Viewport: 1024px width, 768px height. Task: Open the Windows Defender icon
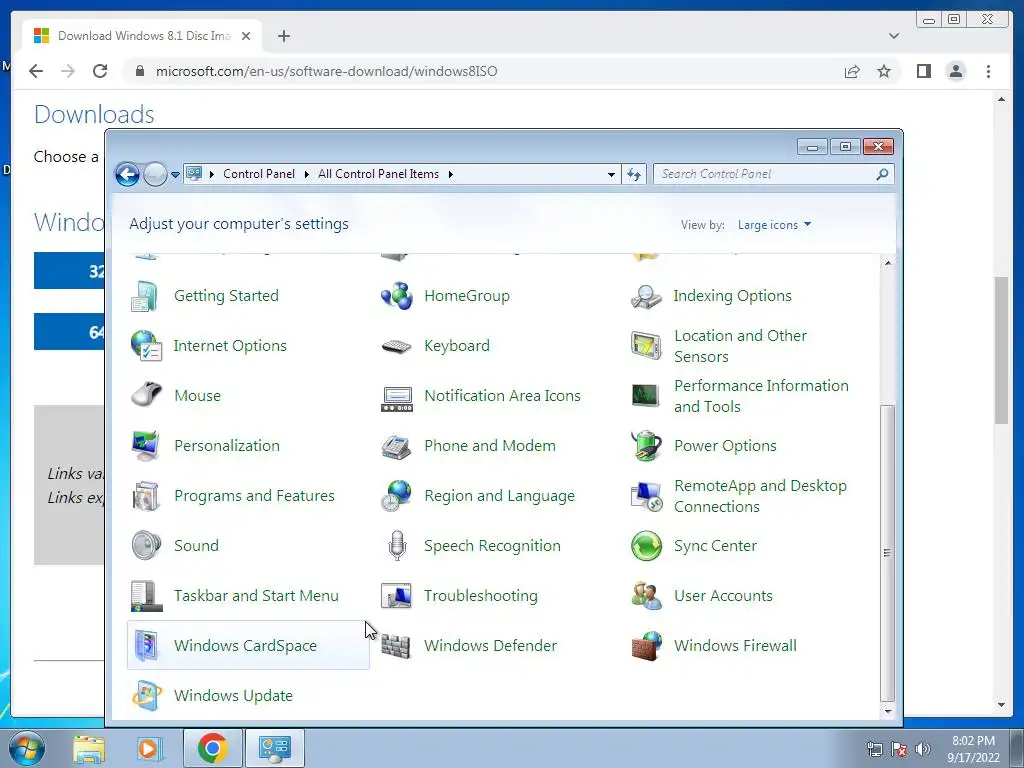[x=396, y=646]
